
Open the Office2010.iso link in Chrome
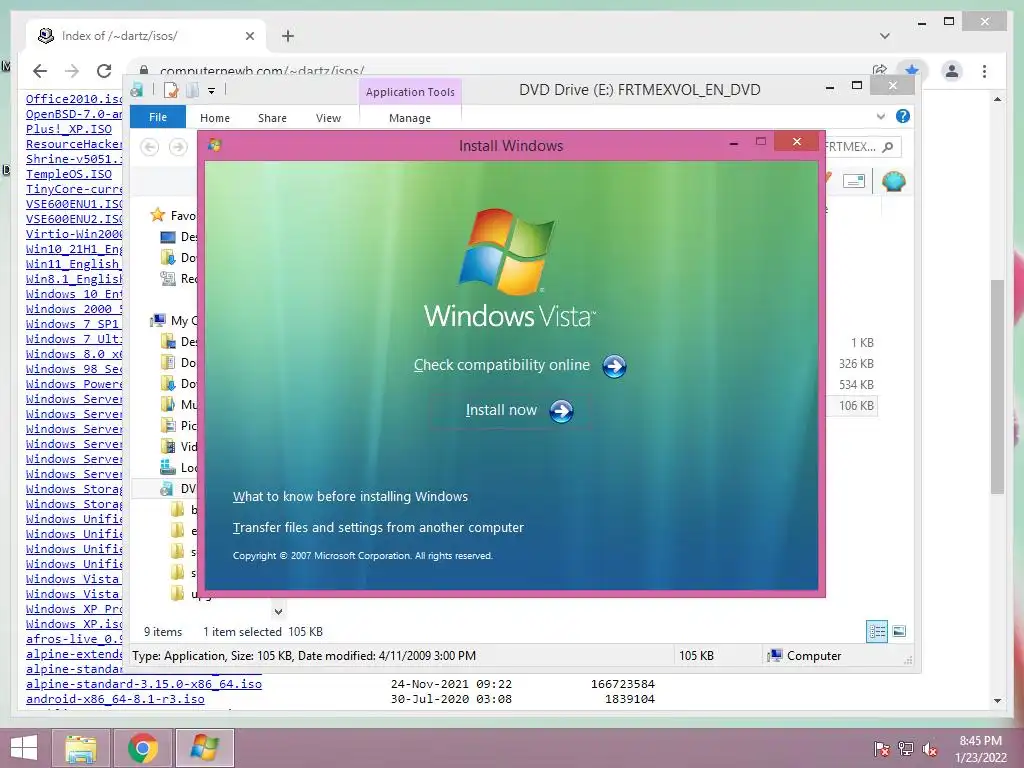[x=74, y=99]
